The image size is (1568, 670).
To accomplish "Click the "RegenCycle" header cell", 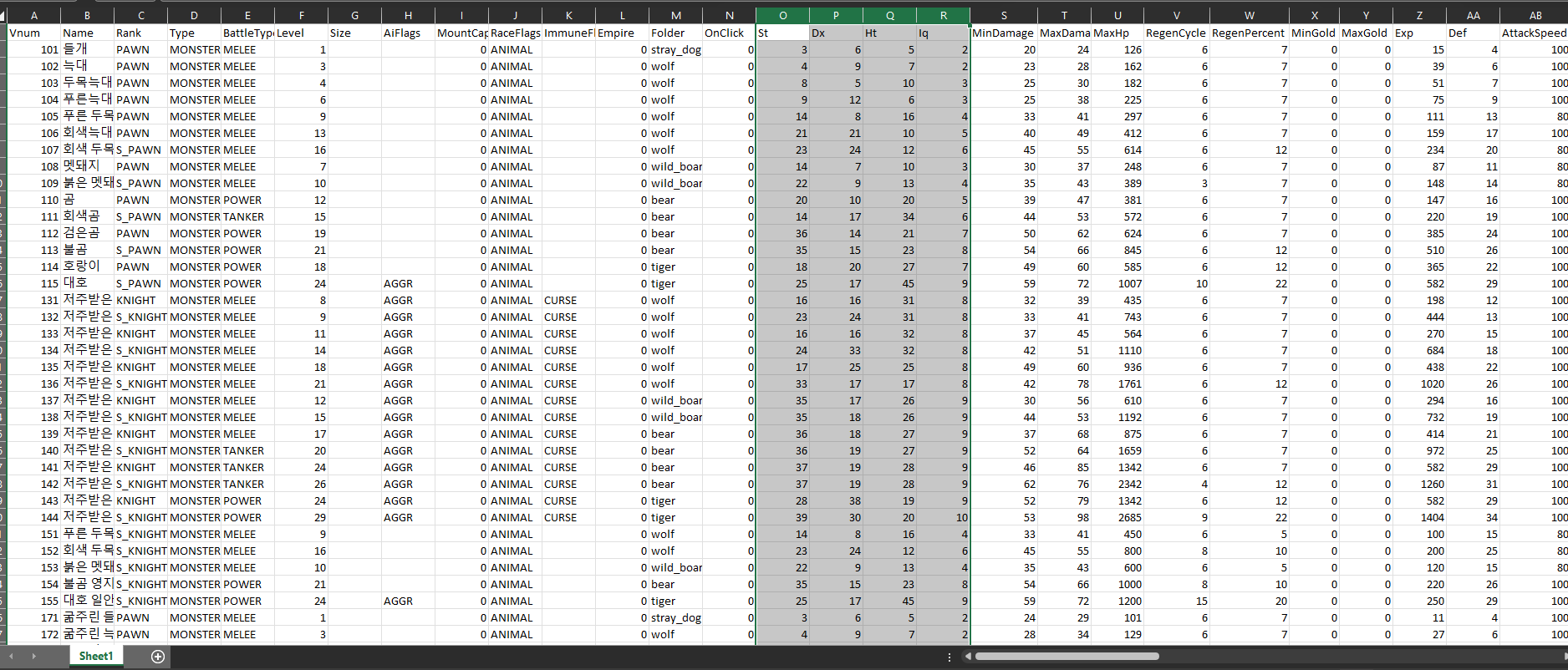I will [1177, 33].
